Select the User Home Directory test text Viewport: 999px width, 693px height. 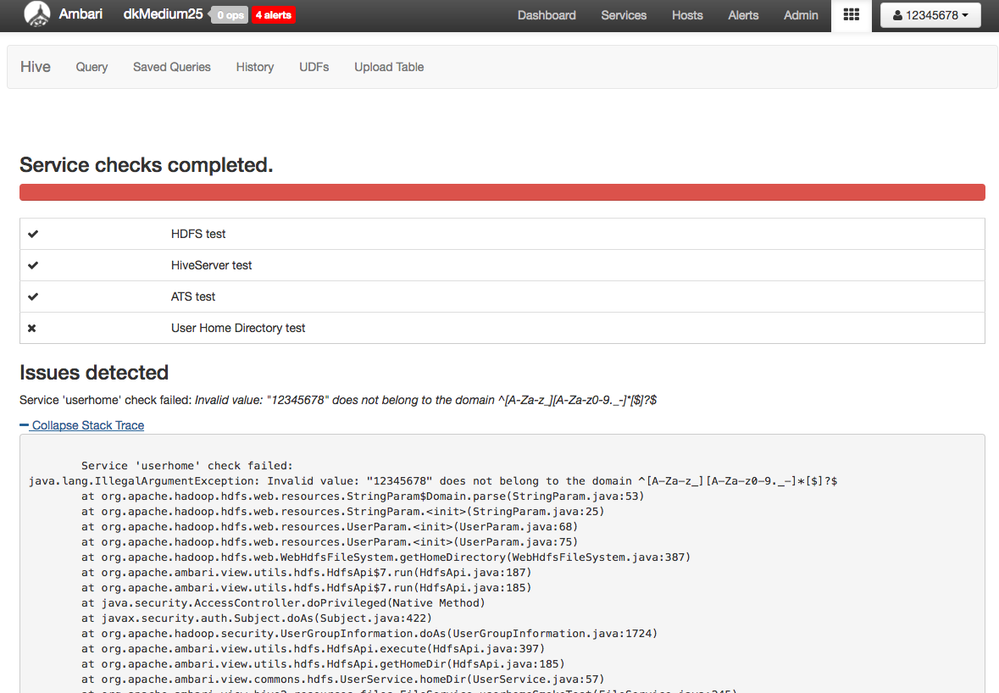point(238,328)
